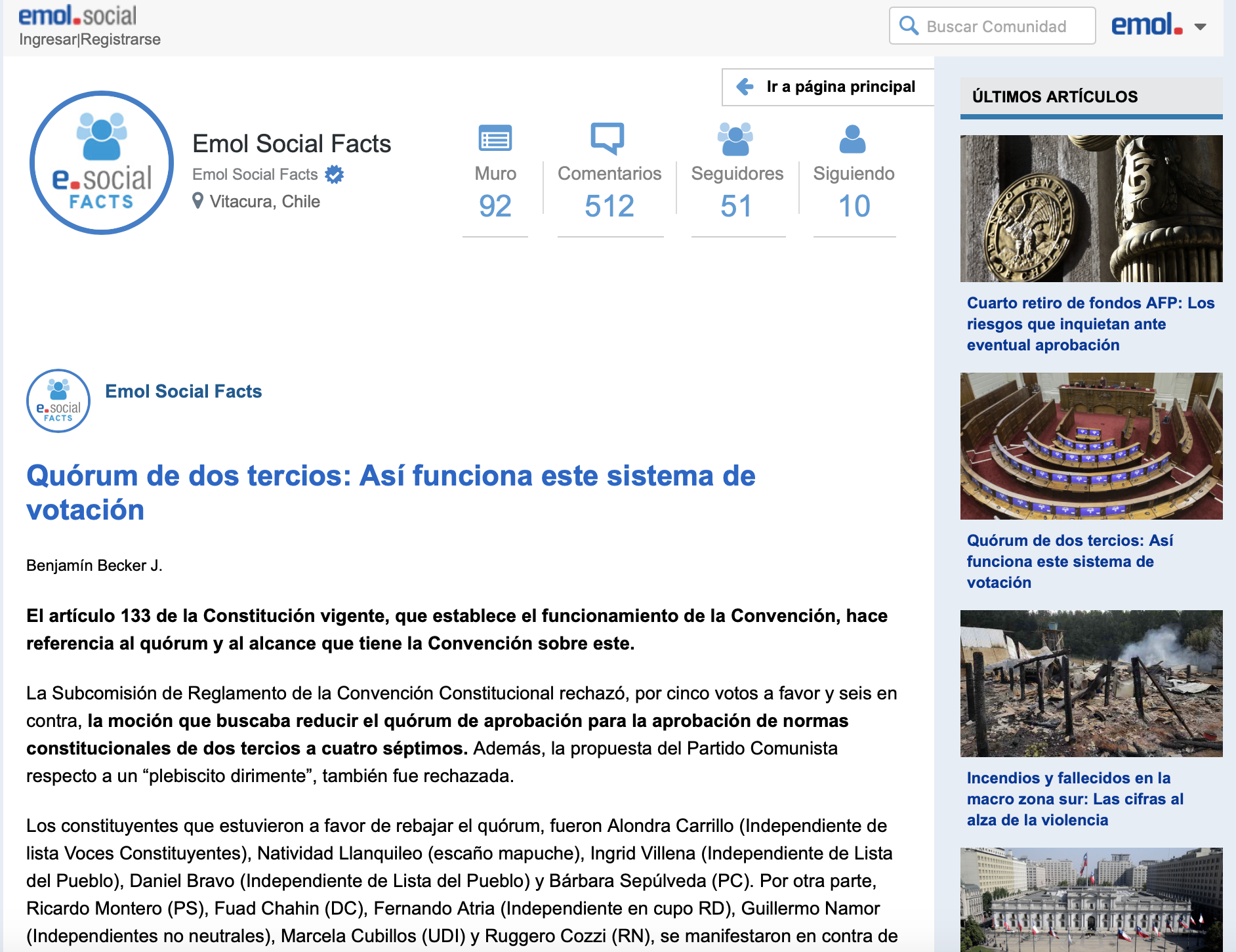Click the search magnifier icon
Screen dimensions: 1236x952
(x=909, y=26)
